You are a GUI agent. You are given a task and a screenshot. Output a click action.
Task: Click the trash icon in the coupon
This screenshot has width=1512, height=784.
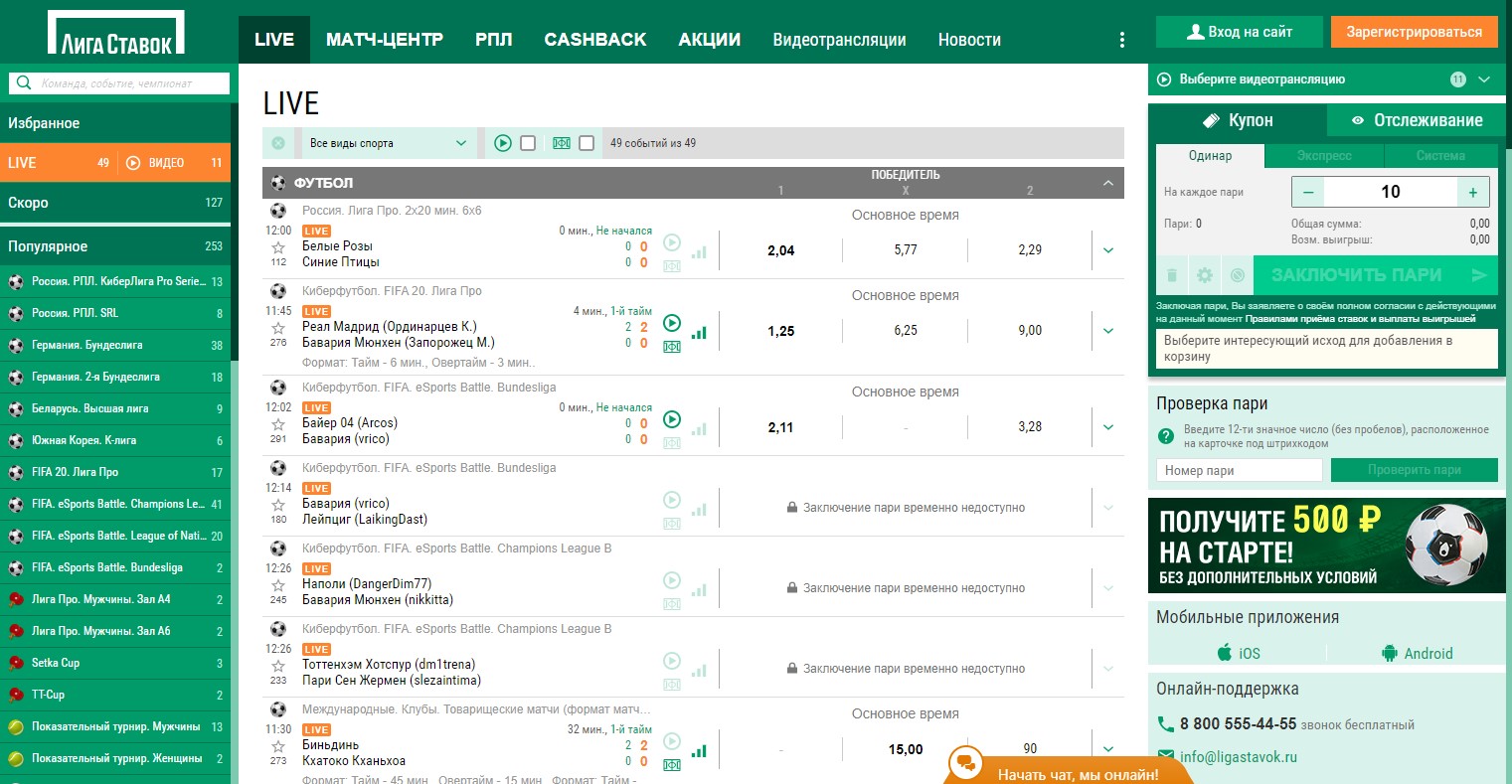(x=1172, y=275)
